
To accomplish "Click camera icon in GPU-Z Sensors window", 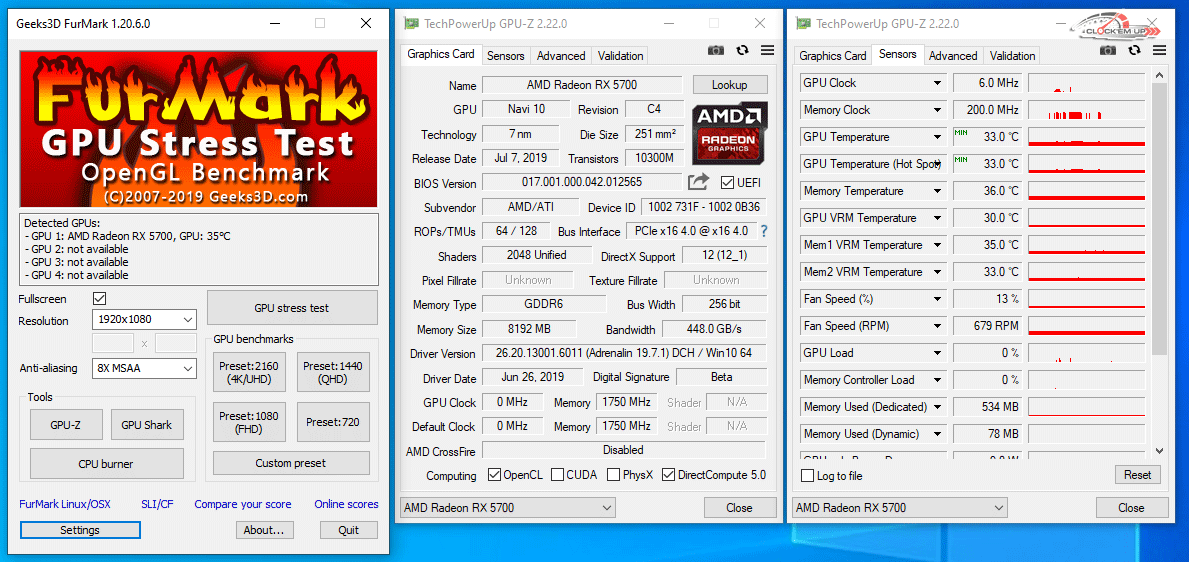I will click(1108, 51).
